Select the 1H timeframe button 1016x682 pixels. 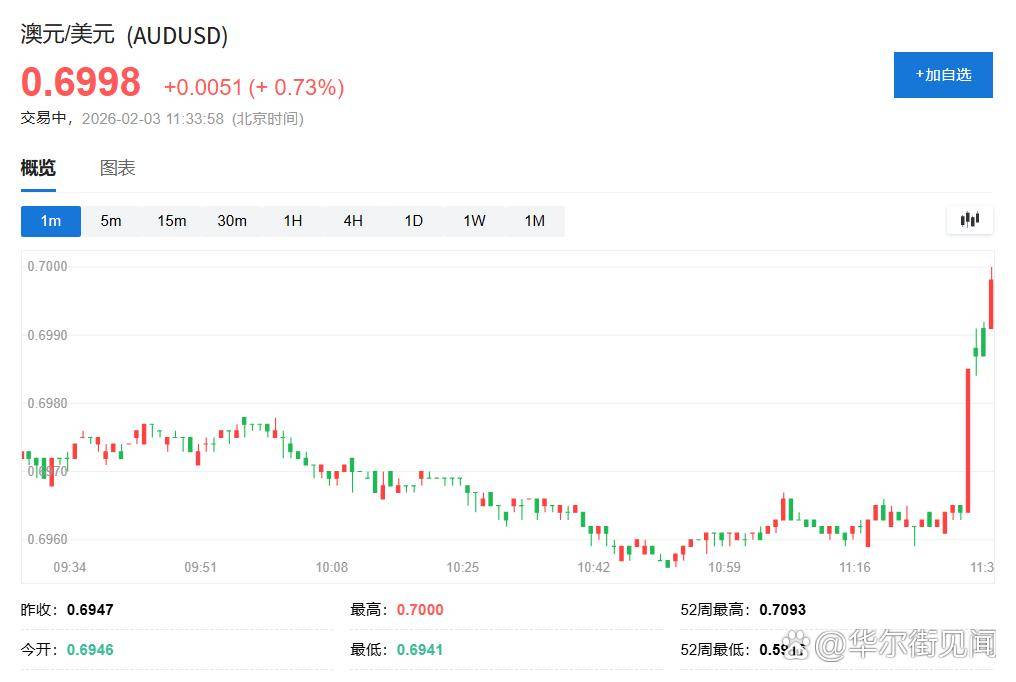(x=292, y=221)
